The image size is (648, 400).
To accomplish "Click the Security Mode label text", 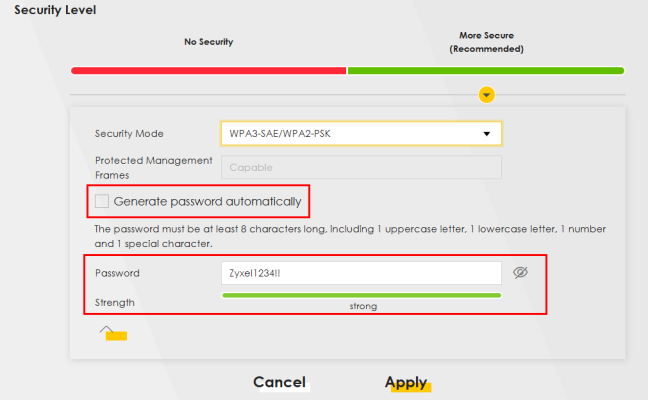I will click(129, 133).
